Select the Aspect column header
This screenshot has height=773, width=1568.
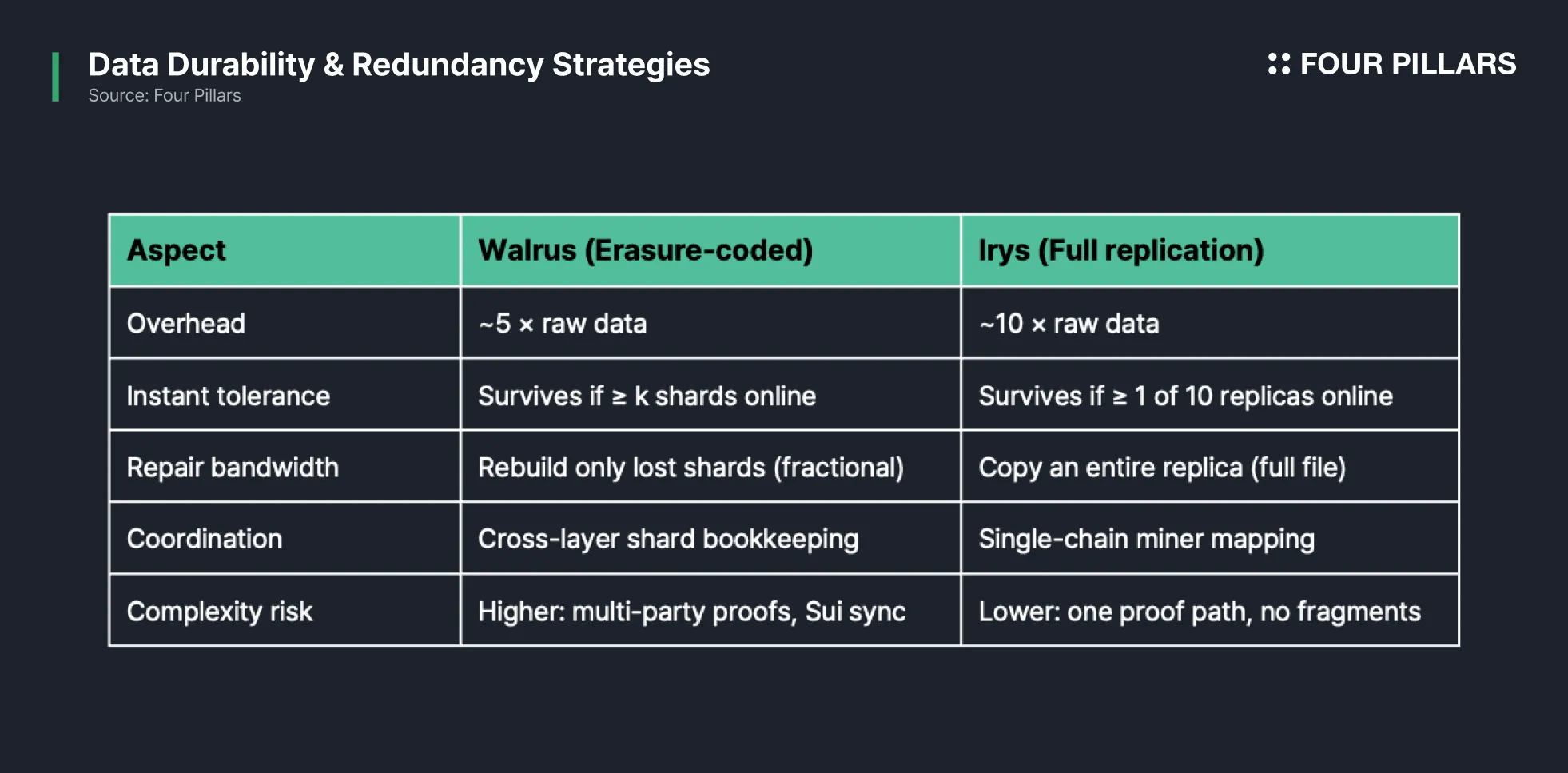pos(285,250)
